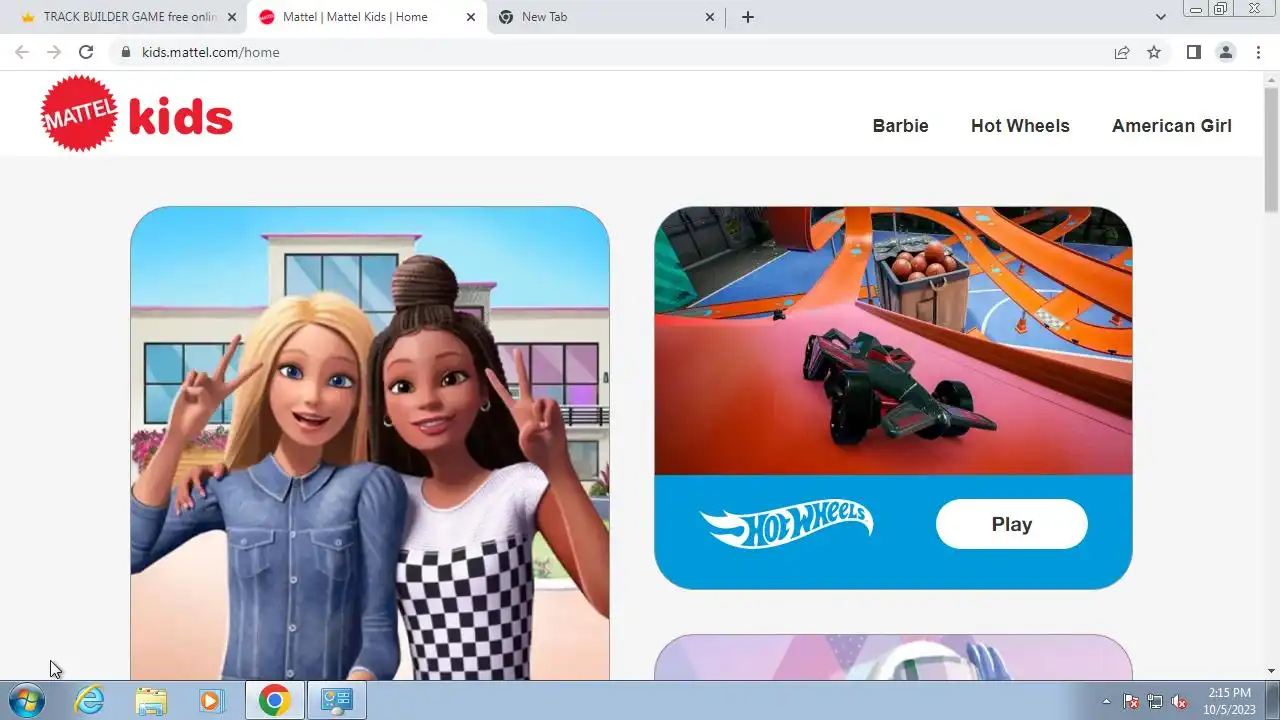Open the Chrome profile icon
Screen dimensions: 1280x720
(x=1225, y=52)
